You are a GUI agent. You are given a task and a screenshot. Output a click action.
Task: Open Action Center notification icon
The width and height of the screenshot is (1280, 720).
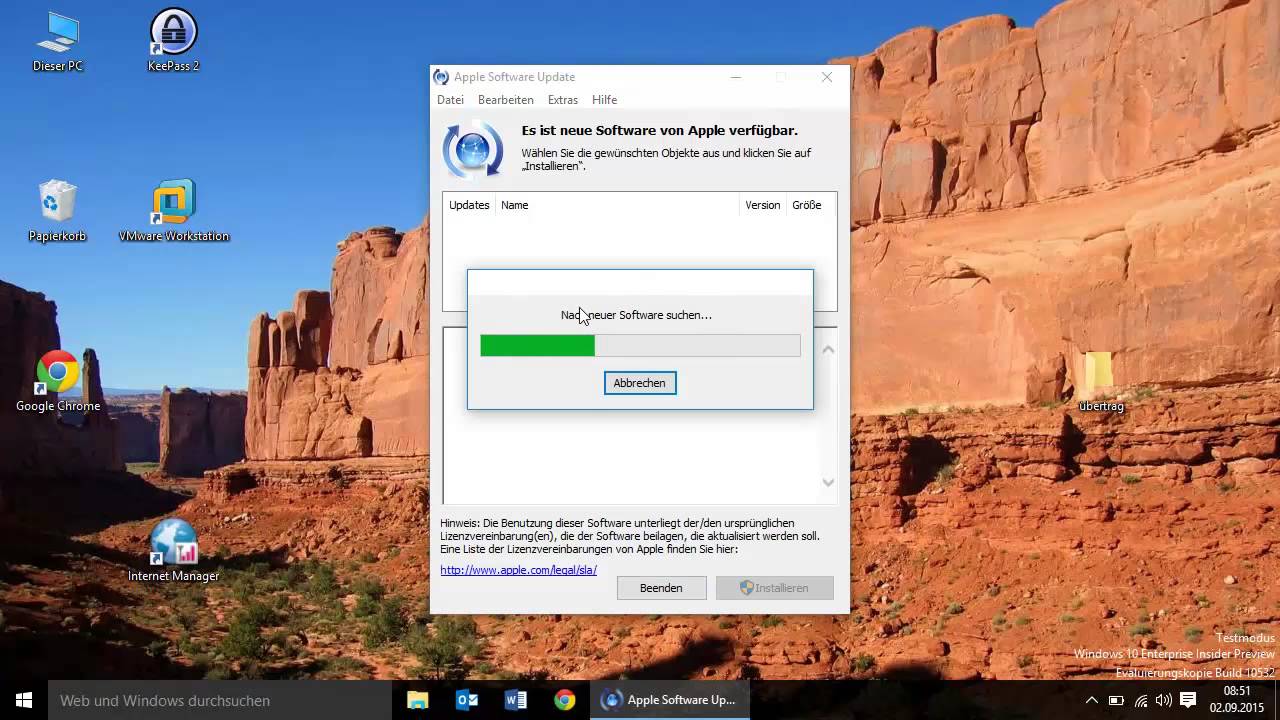pyautogui.click(x=1188, y=700)
